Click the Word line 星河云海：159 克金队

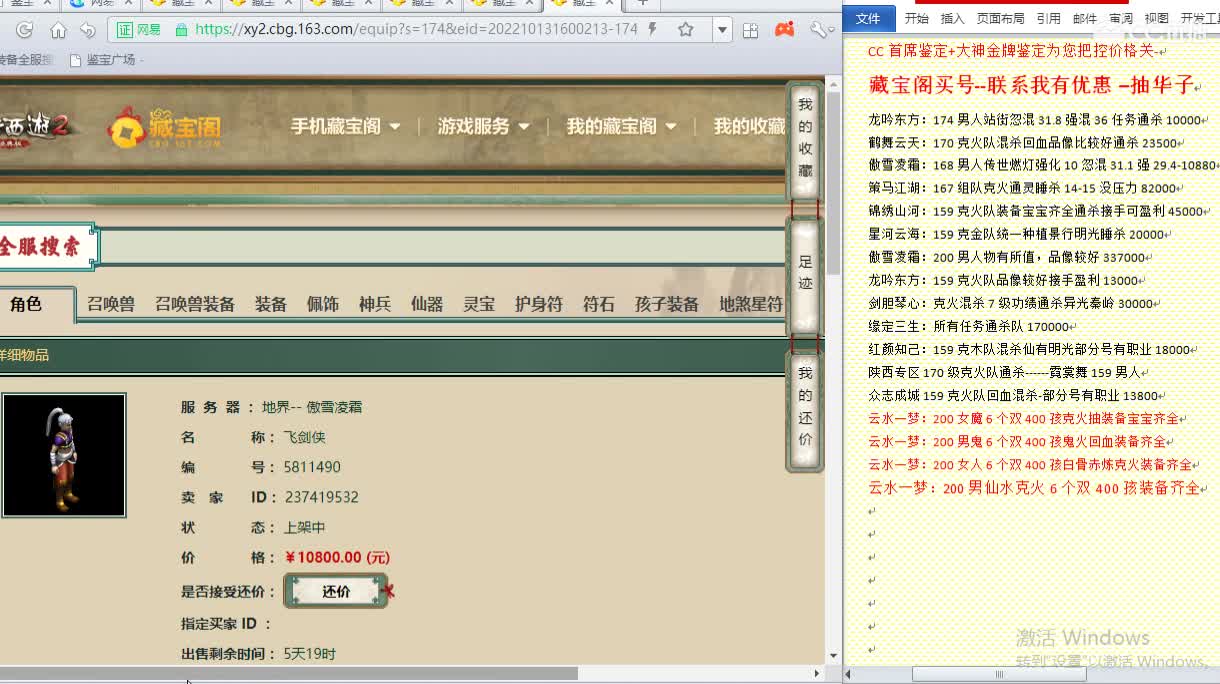1016,235
